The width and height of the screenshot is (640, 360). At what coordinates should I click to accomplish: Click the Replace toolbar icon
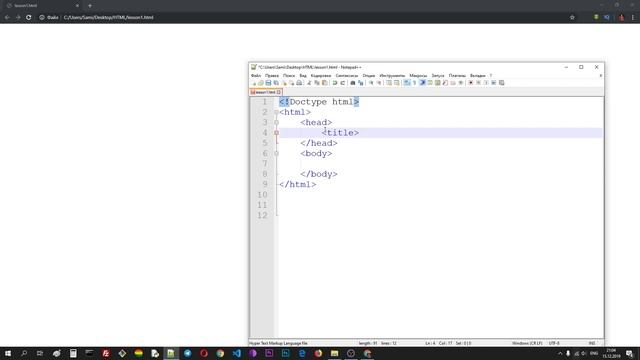[360, 83]
